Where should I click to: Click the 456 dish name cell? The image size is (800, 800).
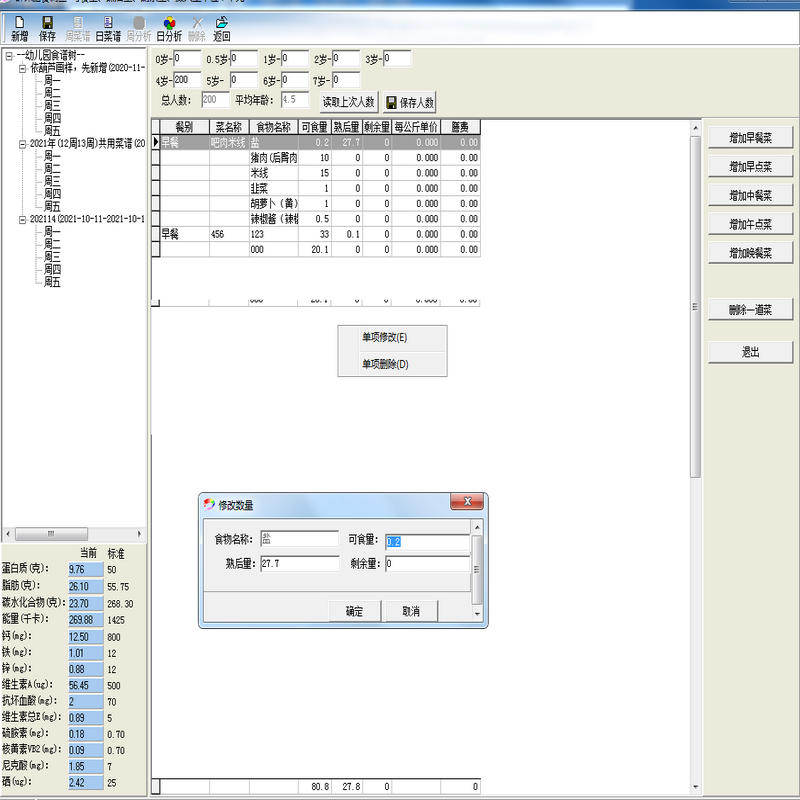229,234
